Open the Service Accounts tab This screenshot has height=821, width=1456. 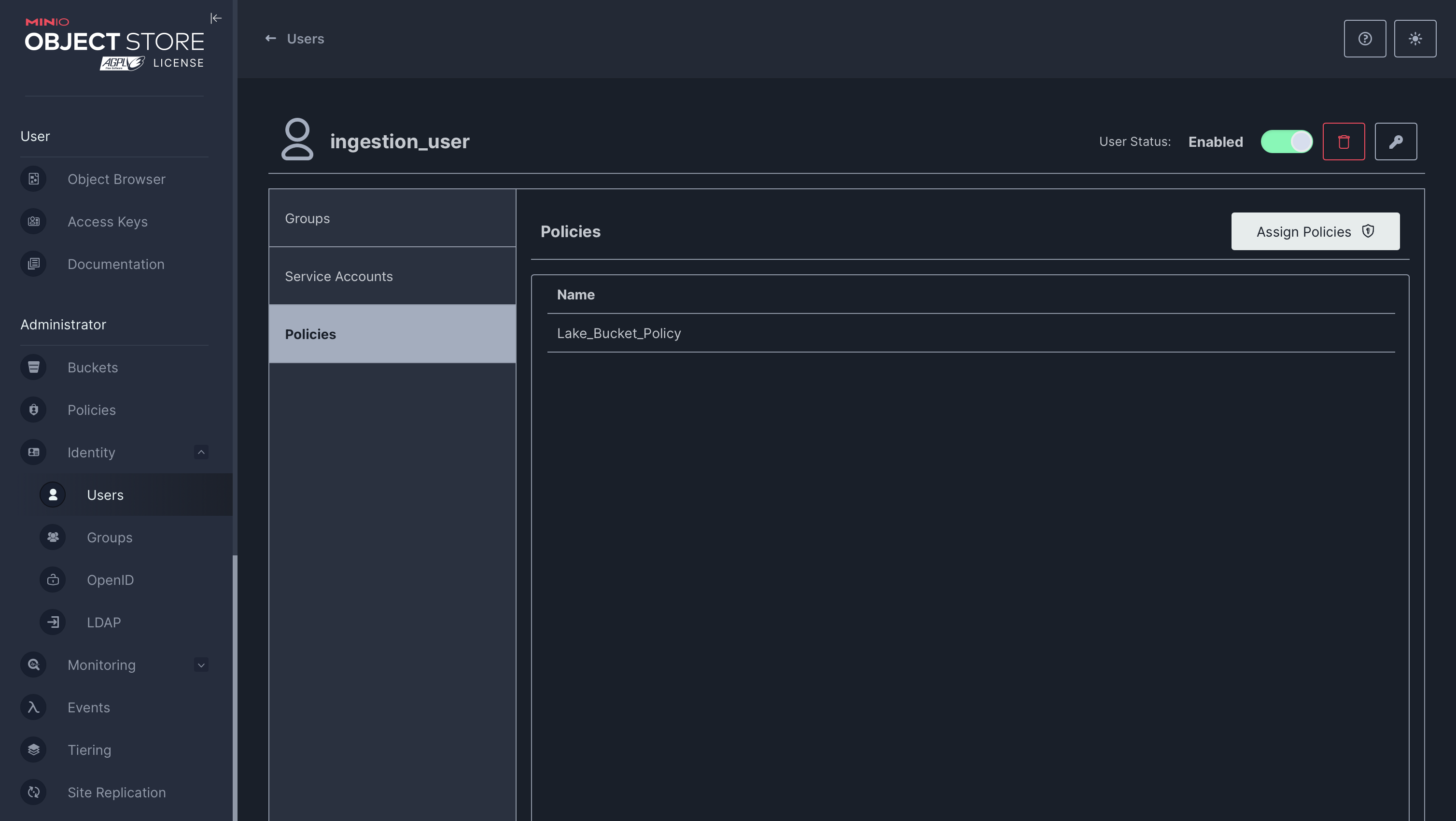pyautogui.click(x=392, y=276)
